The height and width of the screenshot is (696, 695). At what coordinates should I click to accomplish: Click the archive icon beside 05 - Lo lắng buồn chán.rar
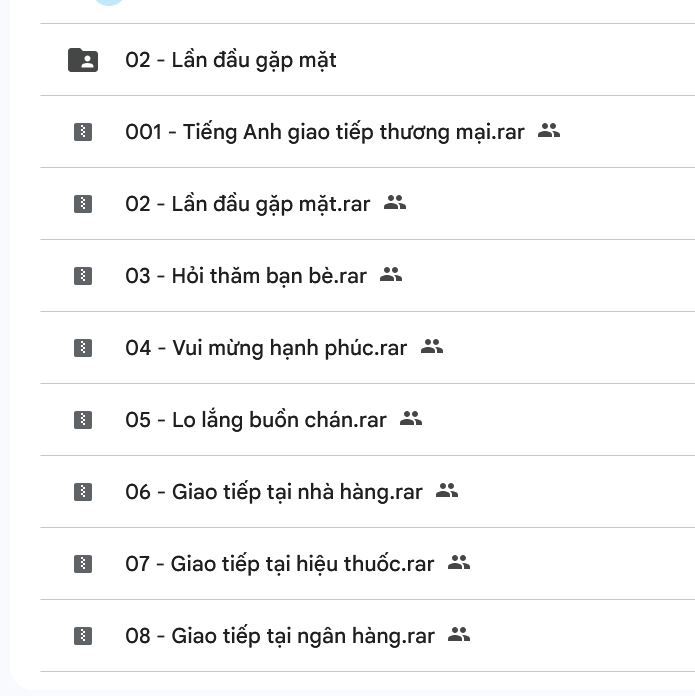coord(83,420)
